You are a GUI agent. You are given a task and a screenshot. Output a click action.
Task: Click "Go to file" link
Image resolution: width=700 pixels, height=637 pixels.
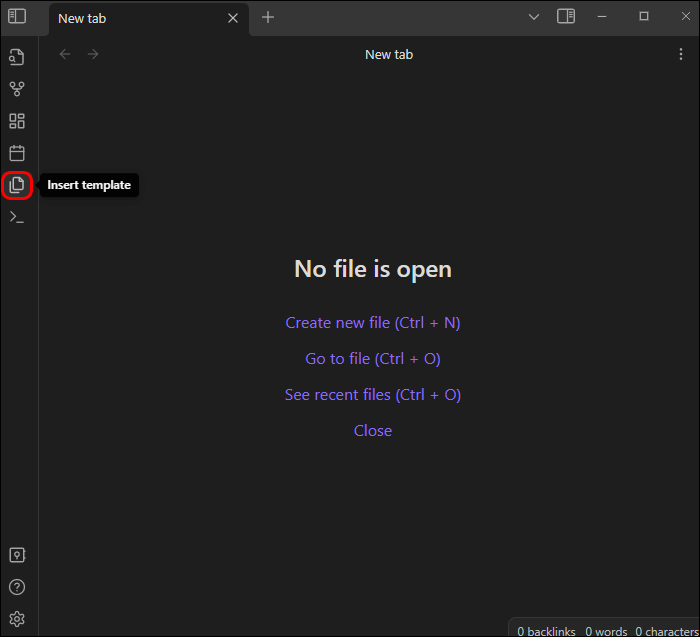(372, 359)
